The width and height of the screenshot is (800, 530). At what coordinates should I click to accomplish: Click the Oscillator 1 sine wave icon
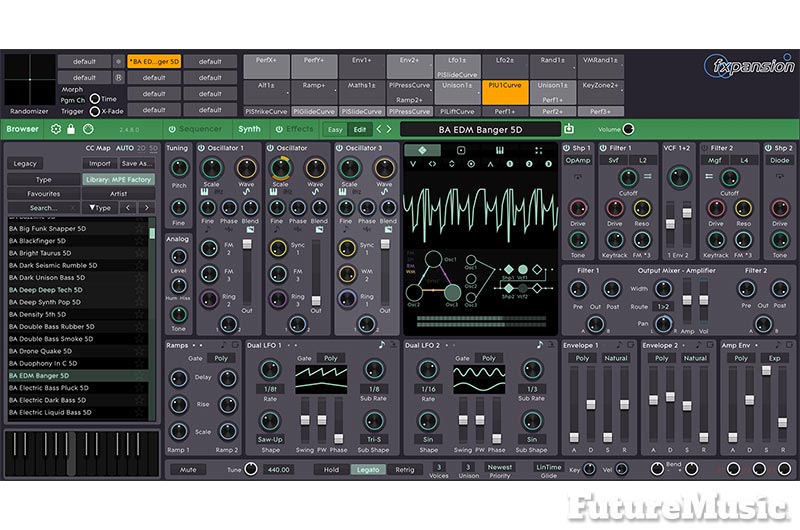[x=246, y=192]
